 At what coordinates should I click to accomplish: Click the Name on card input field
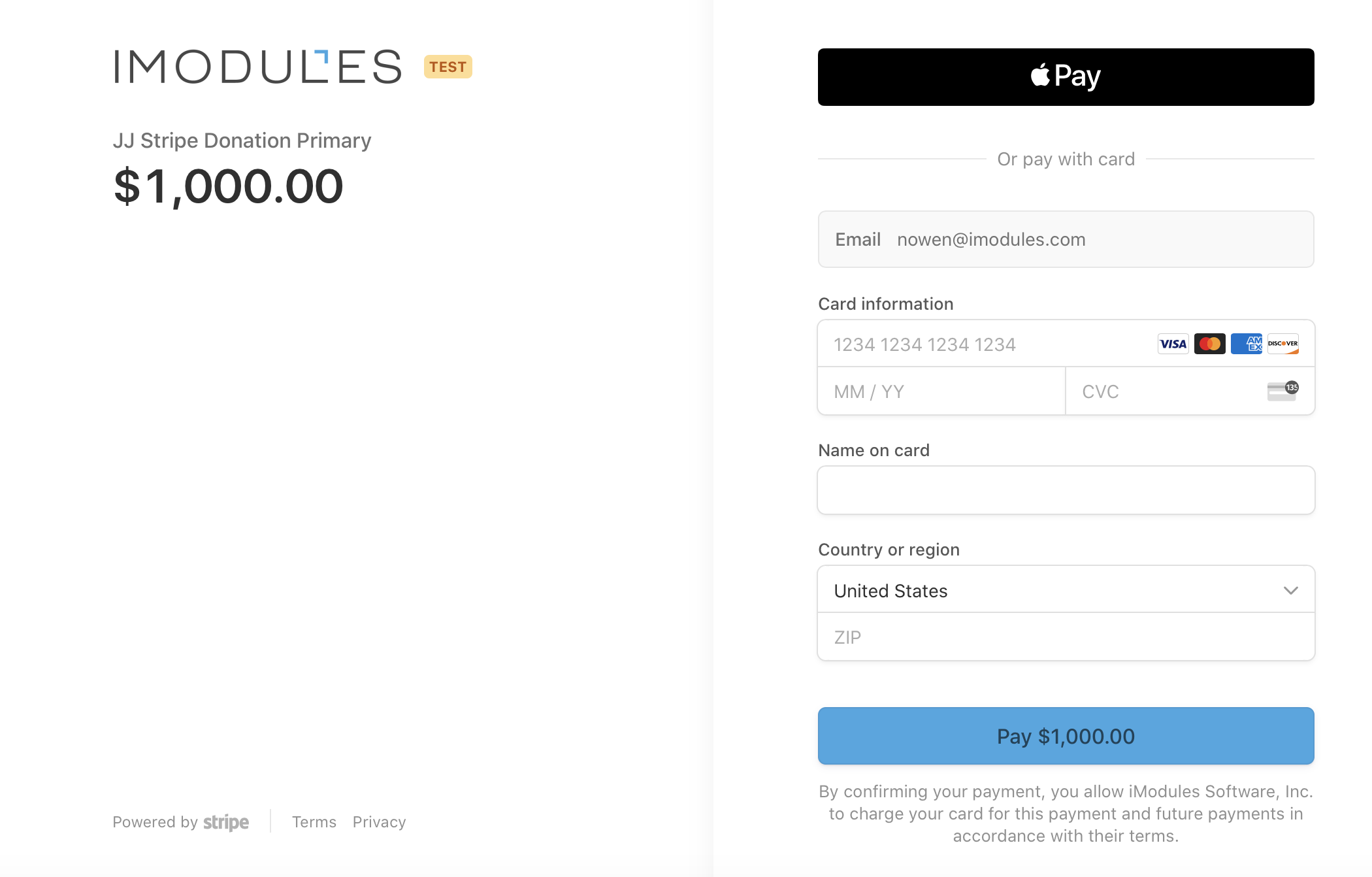click(x=1065, y=489)
